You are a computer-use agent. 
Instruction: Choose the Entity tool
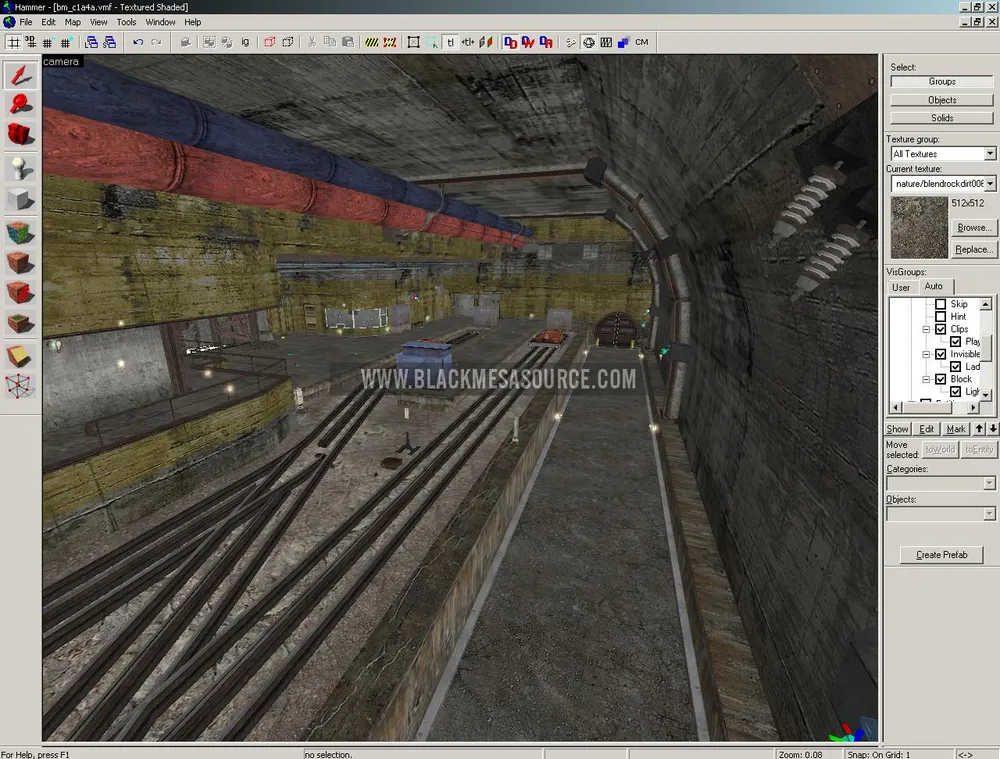pos(20,168)
